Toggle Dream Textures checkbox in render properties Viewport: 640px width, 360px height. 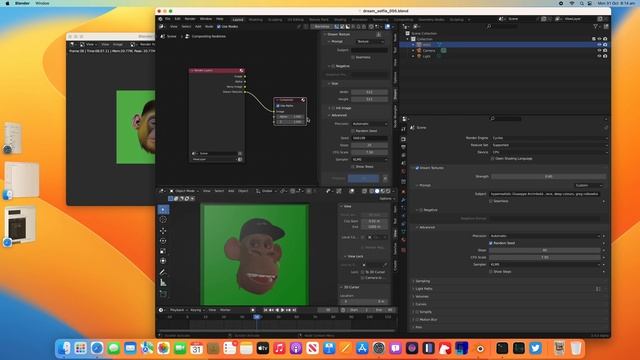tap(417, 168)
